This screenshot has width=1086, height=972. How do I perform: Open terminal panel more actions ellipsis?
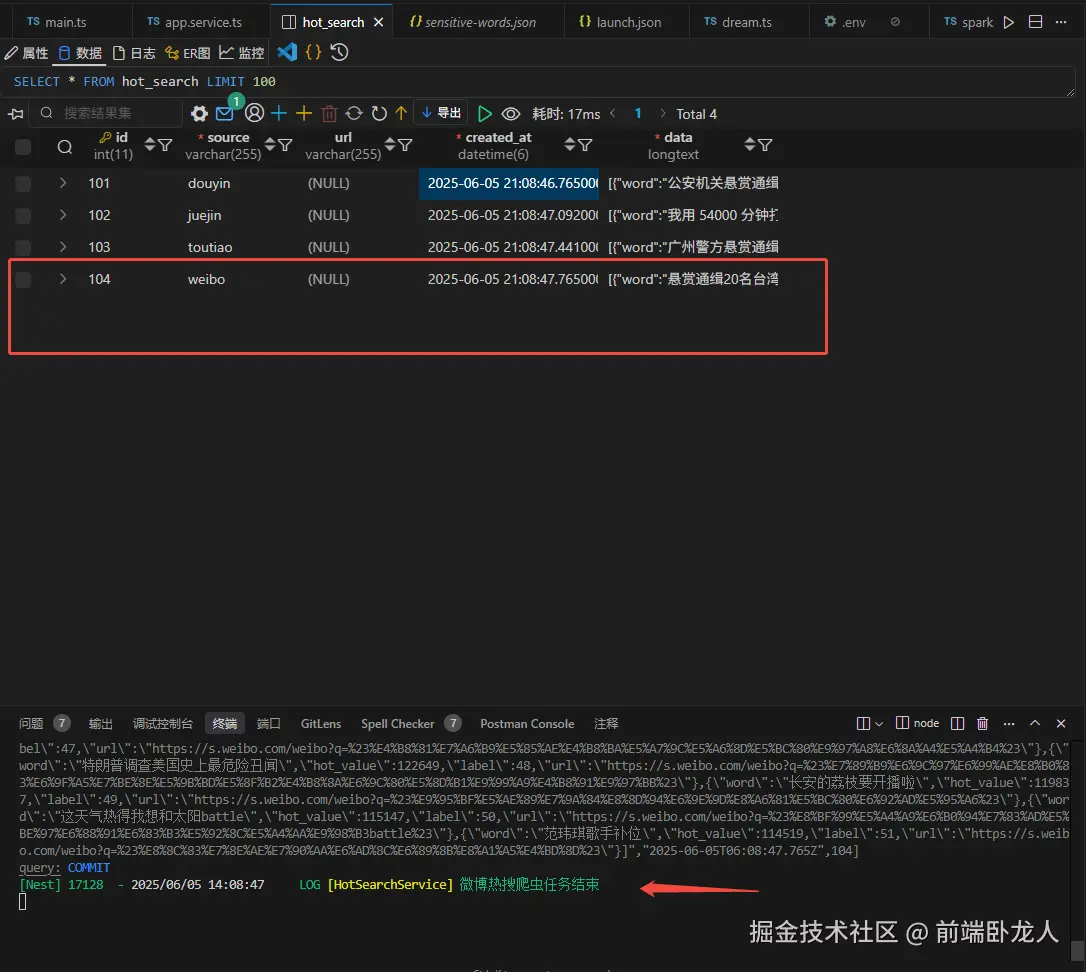(1009, 723)
